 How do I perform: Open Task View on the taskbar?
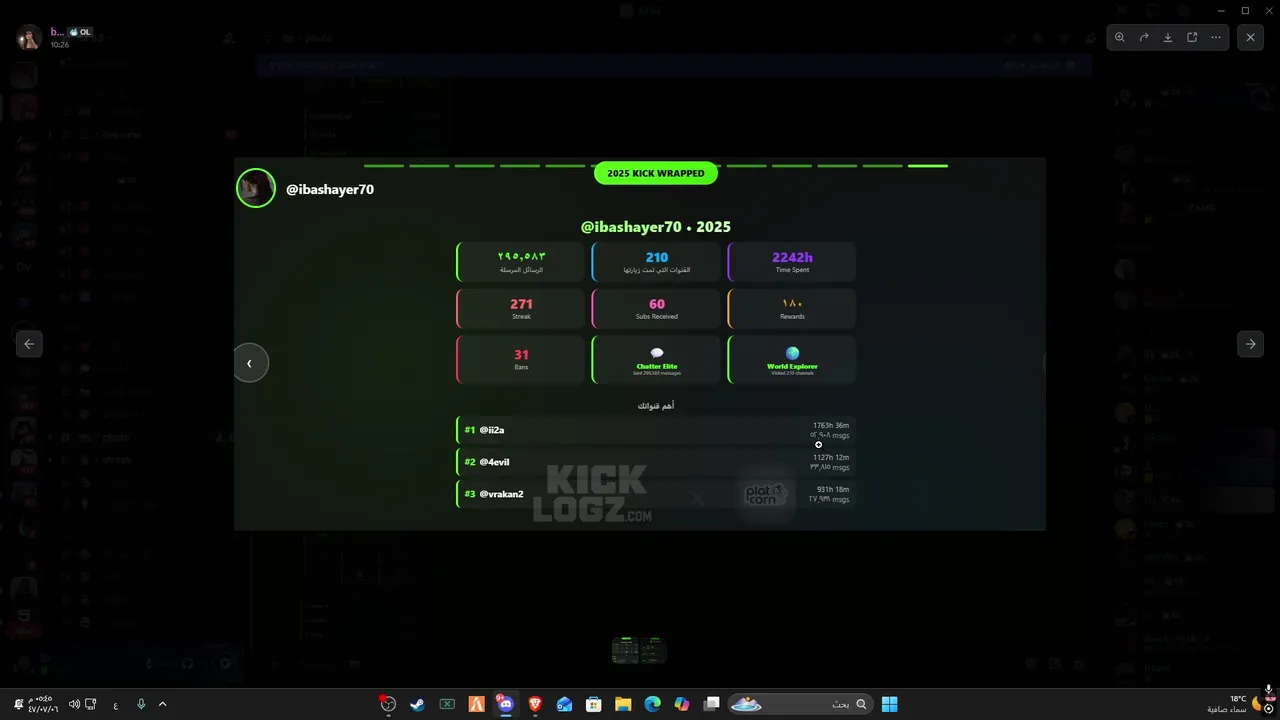tap(711, 704)
